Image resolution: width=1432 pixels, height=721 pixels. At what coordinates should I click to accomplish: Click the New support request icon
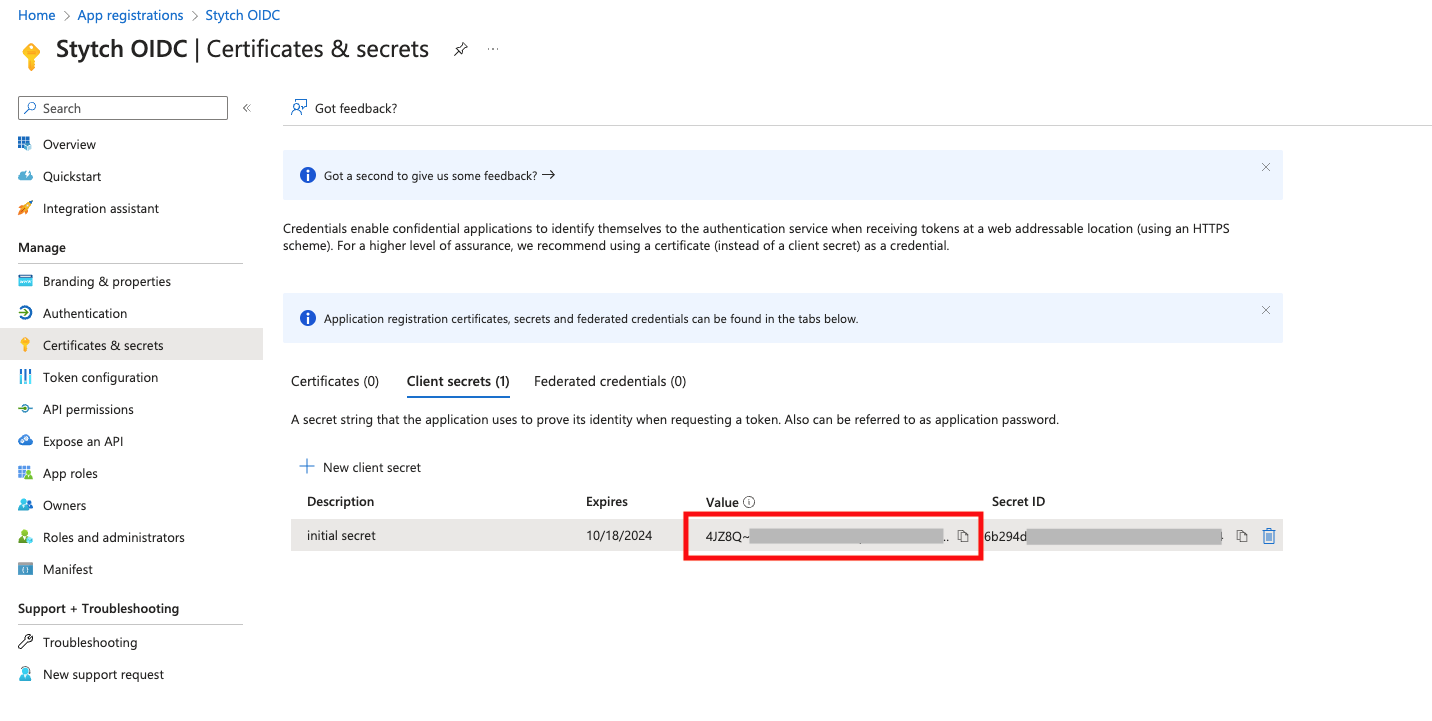[25, 674]
